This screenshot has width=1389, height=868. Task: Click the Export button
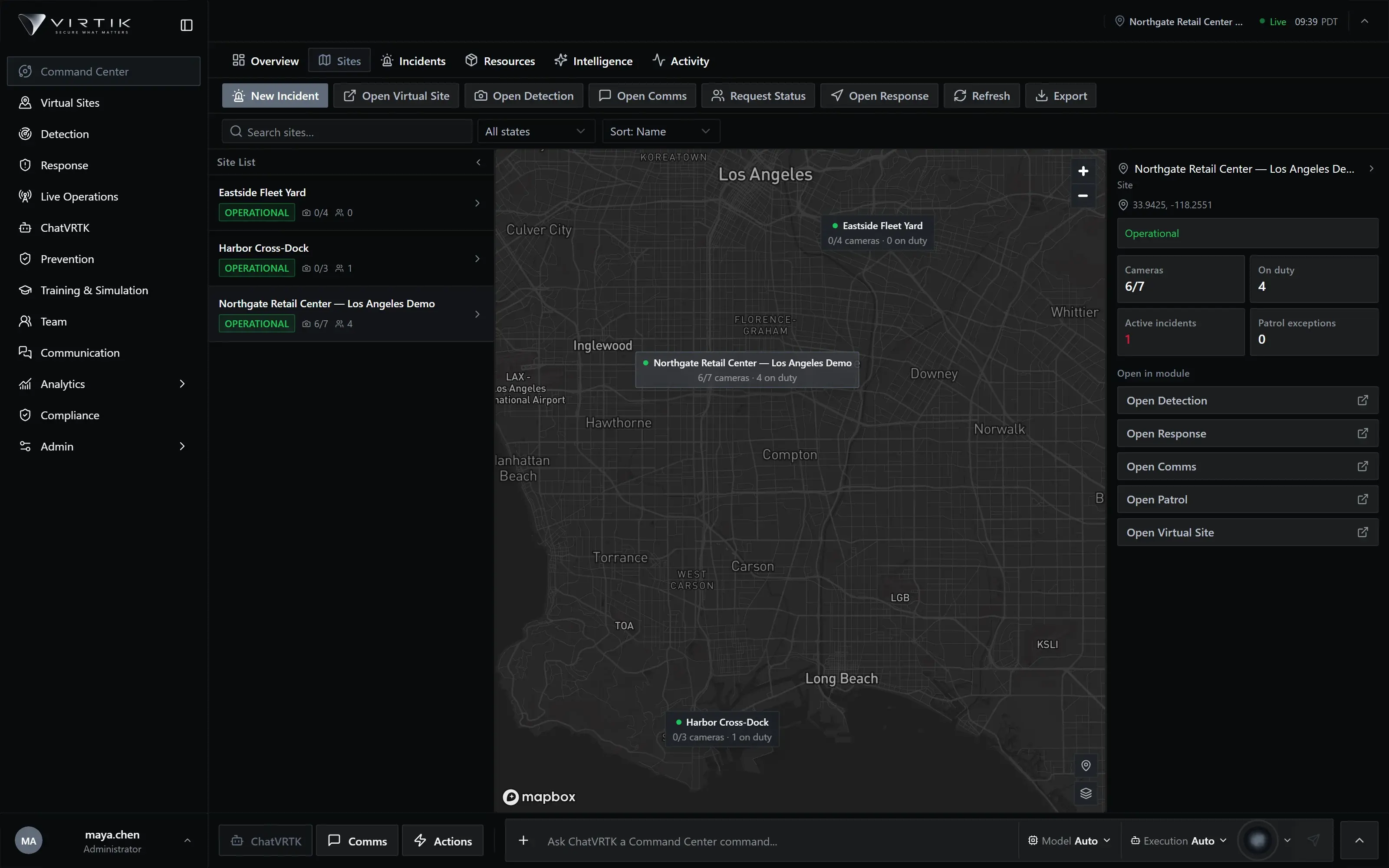point(1060,96)
